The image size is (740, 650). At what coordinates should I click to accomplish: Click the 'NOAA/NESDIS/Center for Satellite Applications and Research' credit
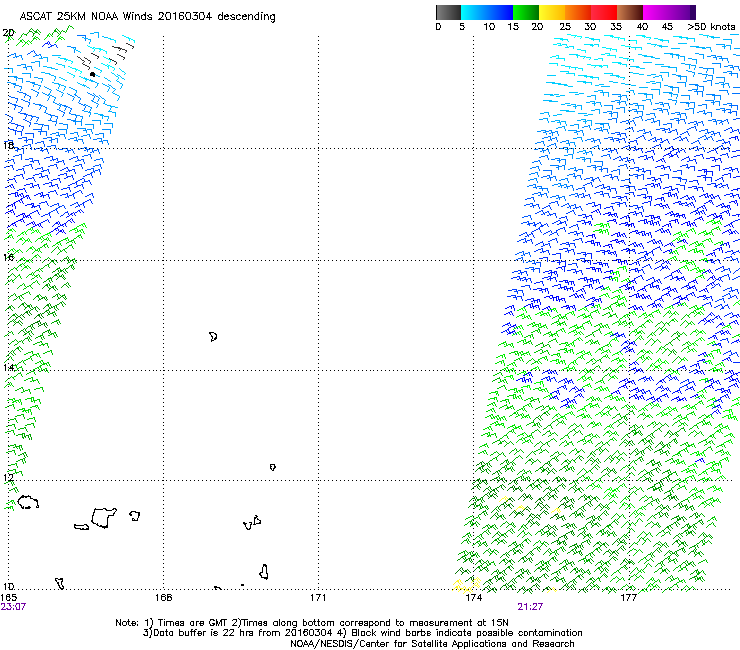click(x=432, y=644)
